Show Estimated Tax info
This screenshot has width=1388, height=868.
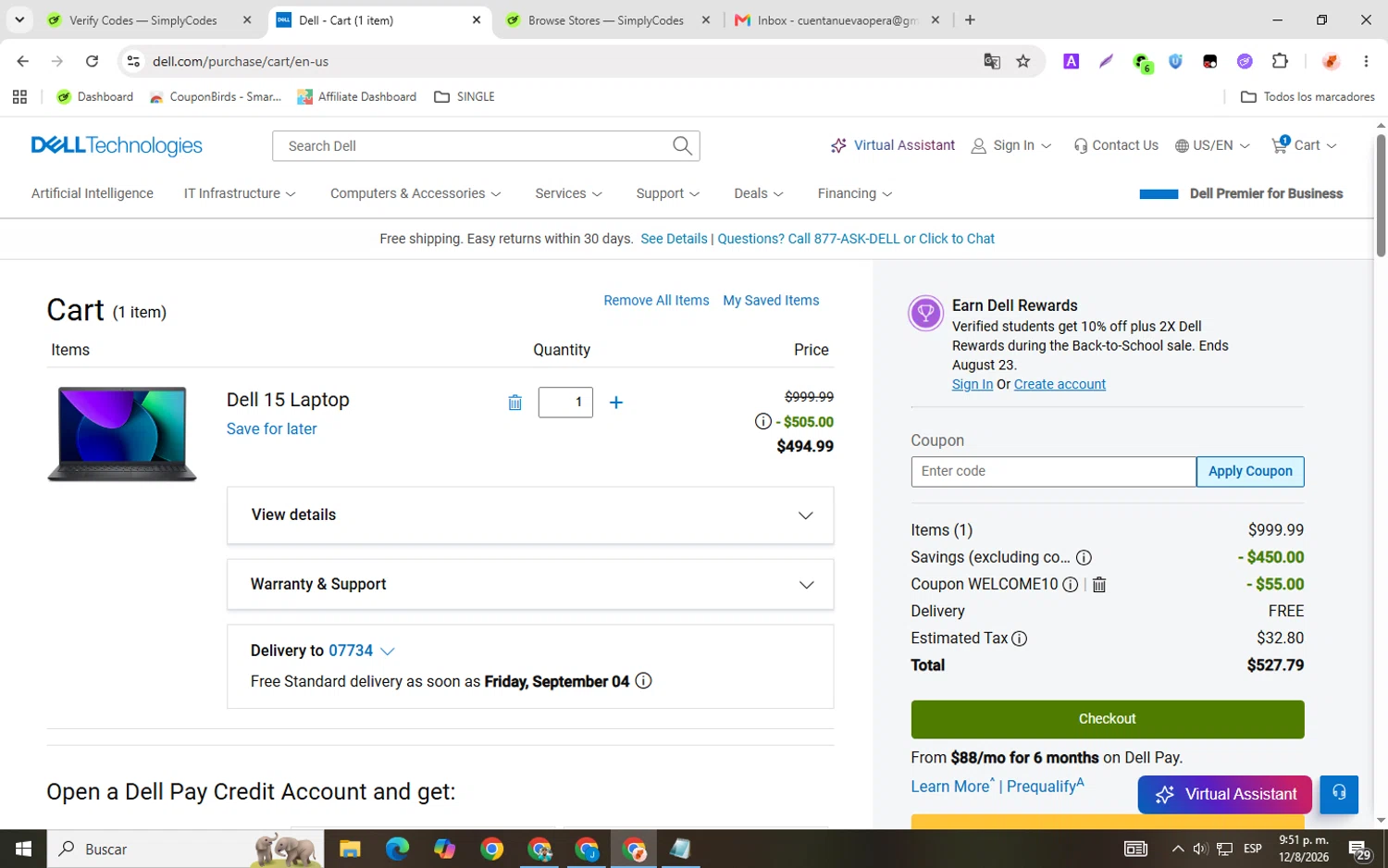click(x=1019, y=639)
